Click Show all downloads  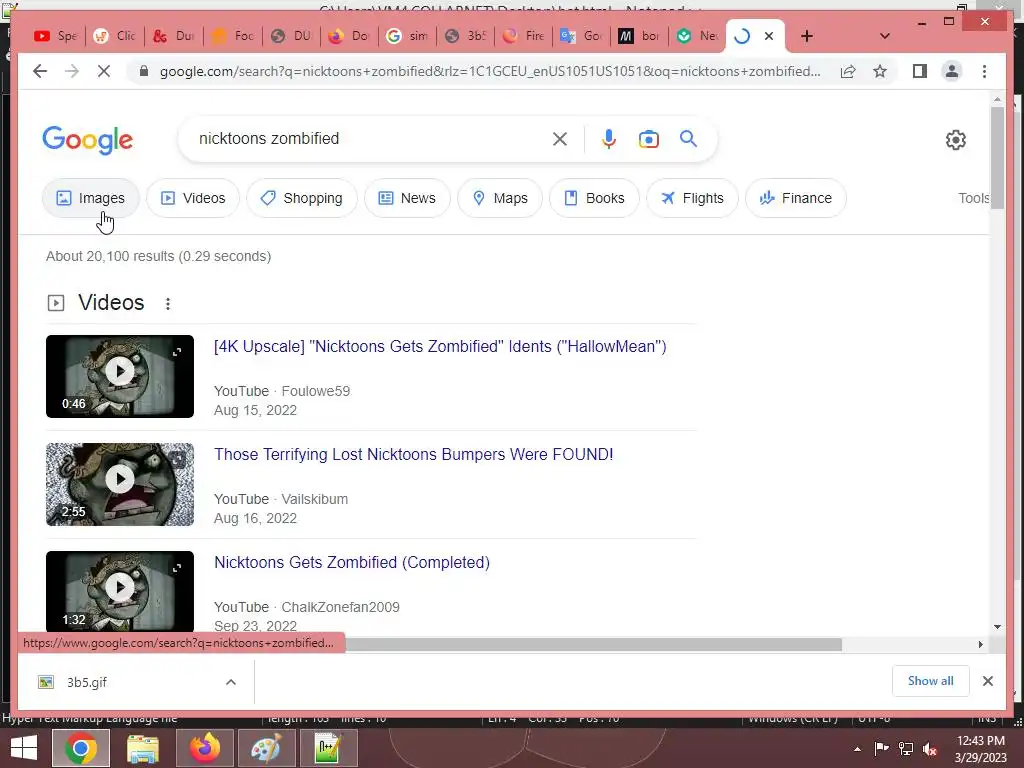[931, 681]
